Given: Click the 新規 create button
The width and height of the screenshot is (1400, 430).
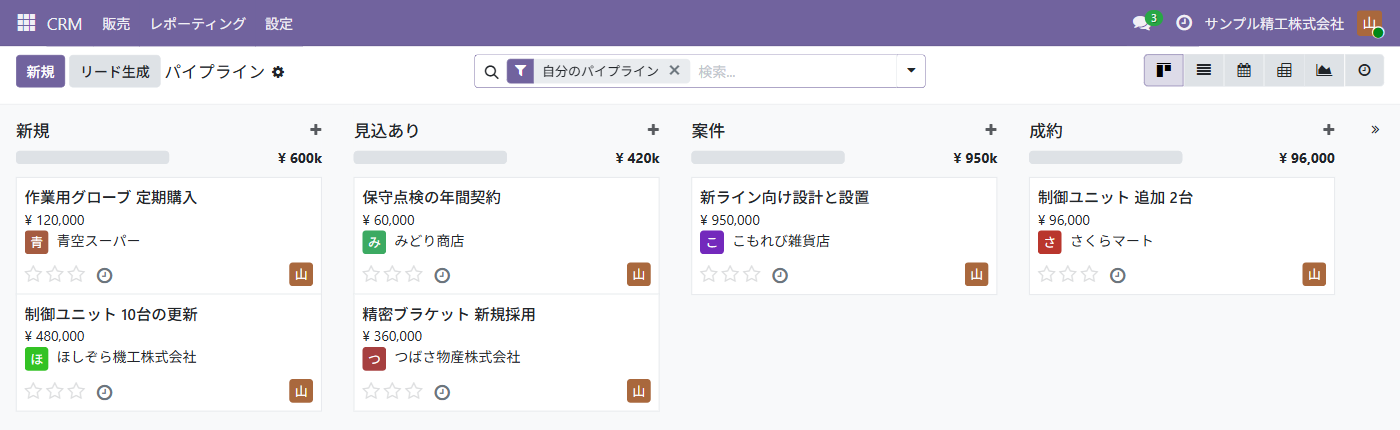Looking at the screenshot, I should coord(40,72).
